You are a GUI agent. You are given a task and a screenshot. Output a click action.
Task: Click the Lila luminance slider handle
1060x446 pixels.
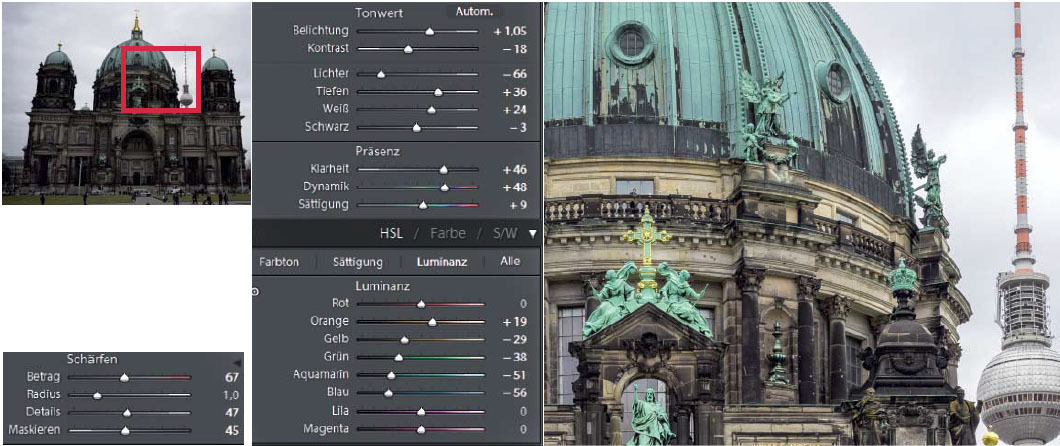point(421,411)
